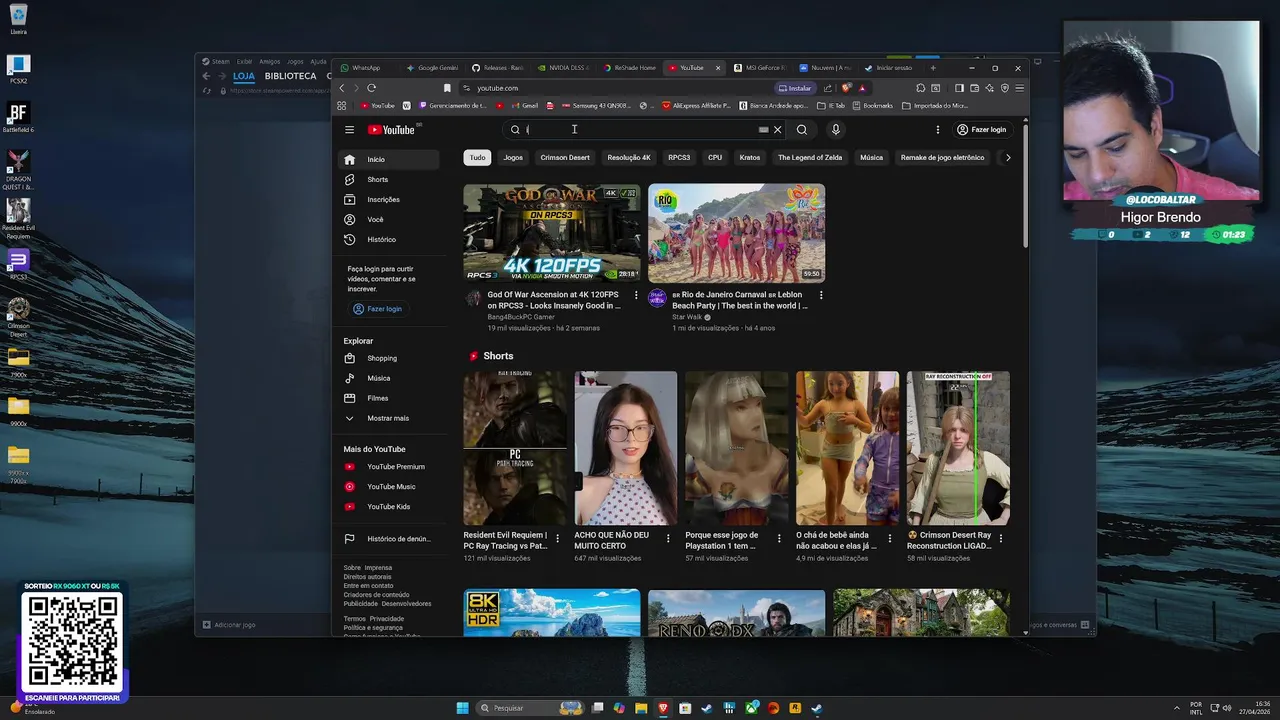Open Crimson Desert Ray Reconstruction short options
Viewport: 1280px width, 720px height.
point(1001,538)
